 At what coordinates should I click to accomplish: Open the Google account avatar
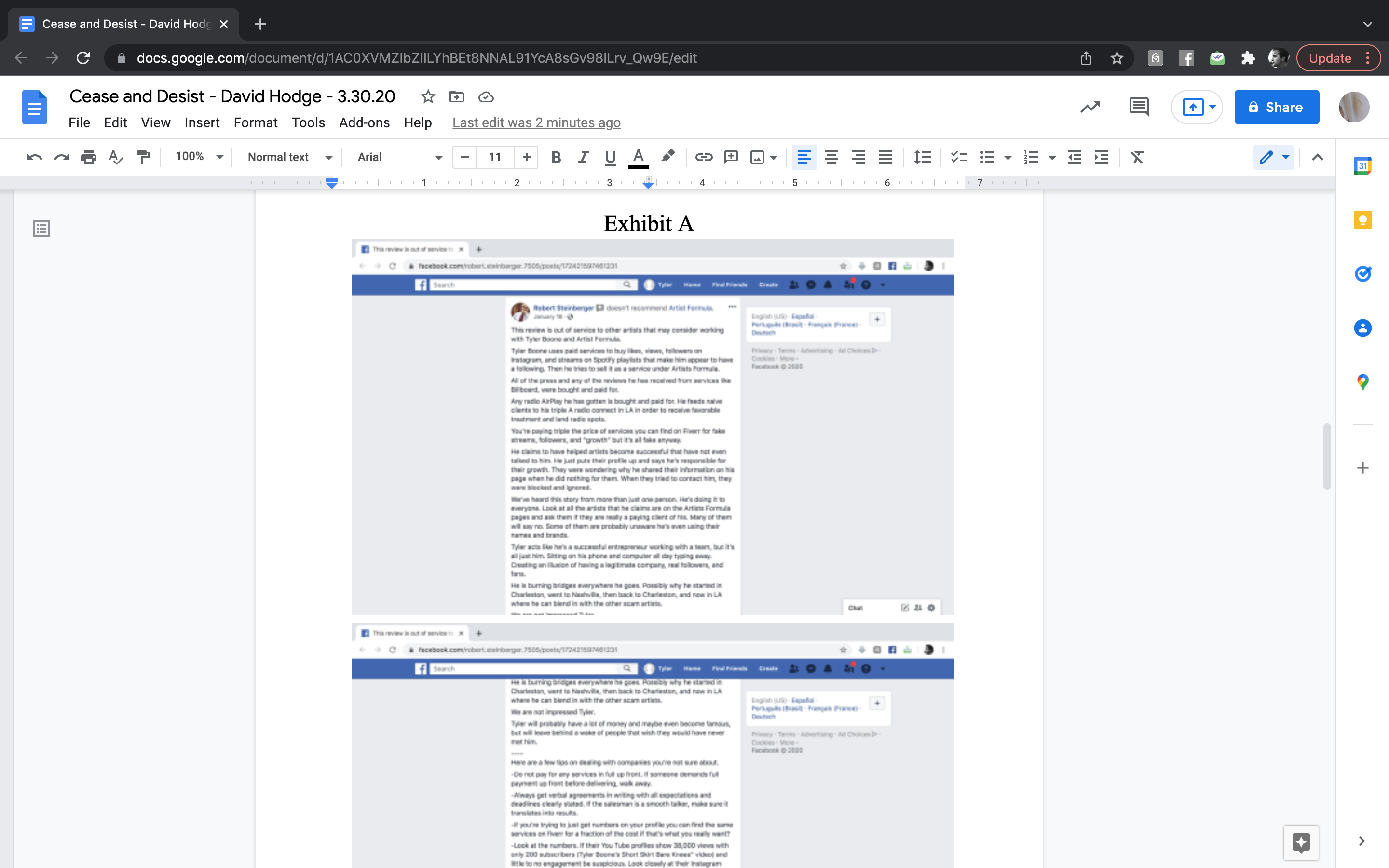pos(1354,108)
